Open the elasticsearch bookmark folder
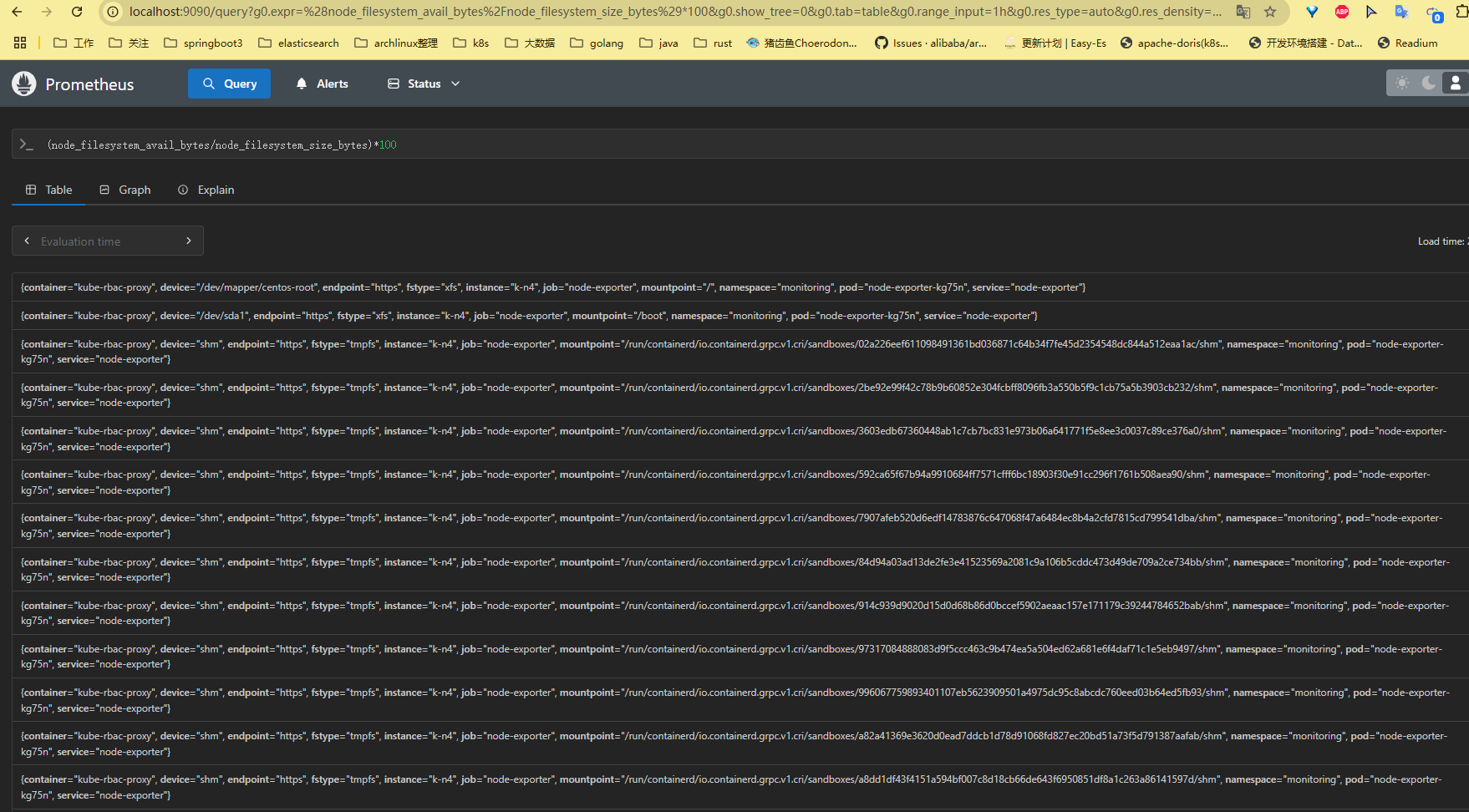Screen dimensions: 1469x812 click(x=298, y=43)
